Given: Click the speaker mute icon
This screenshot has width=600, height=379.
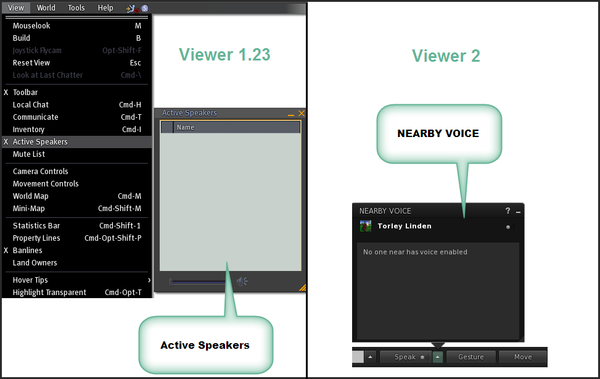Looking at the screenshot, I should click(x=242, y=282).
